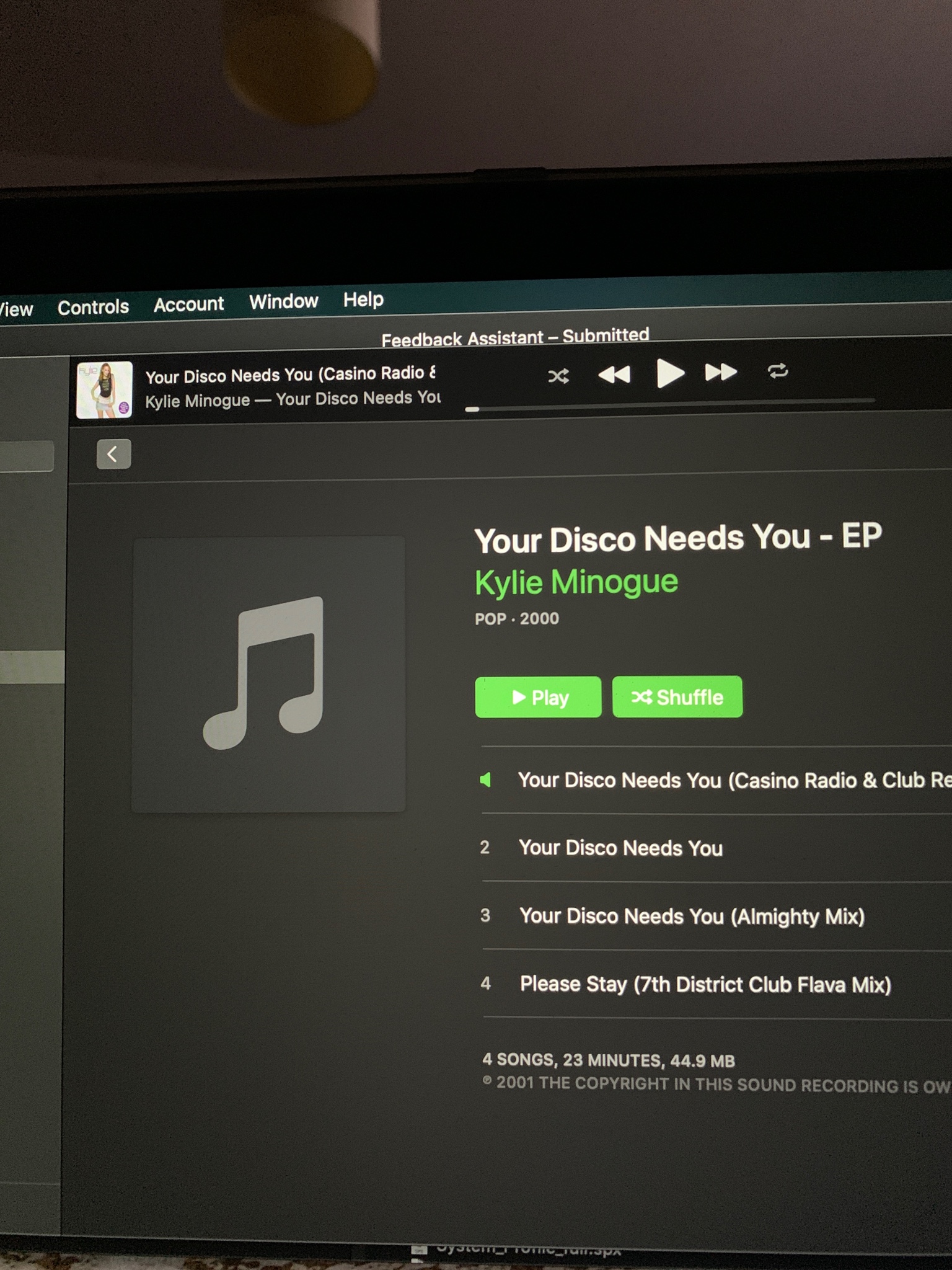952x1270 pixels.
Task: Open the Account menu
Action: pyautogui.click(x=188, y=304)
